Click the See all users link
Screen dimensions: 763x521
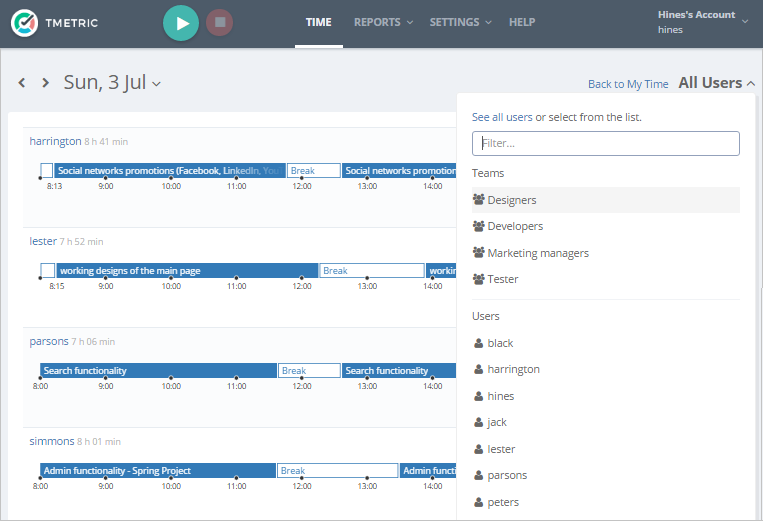click(502, 117)
